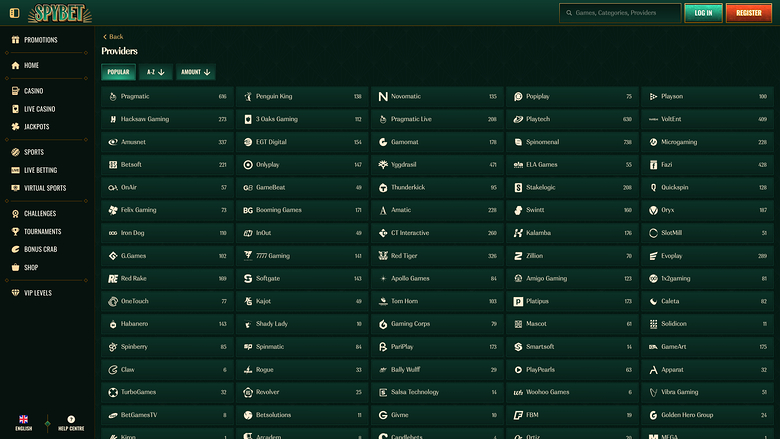Viewport: 780px width, 439px height.
Task: Click the Register button
Action: (x=749, y=13)
